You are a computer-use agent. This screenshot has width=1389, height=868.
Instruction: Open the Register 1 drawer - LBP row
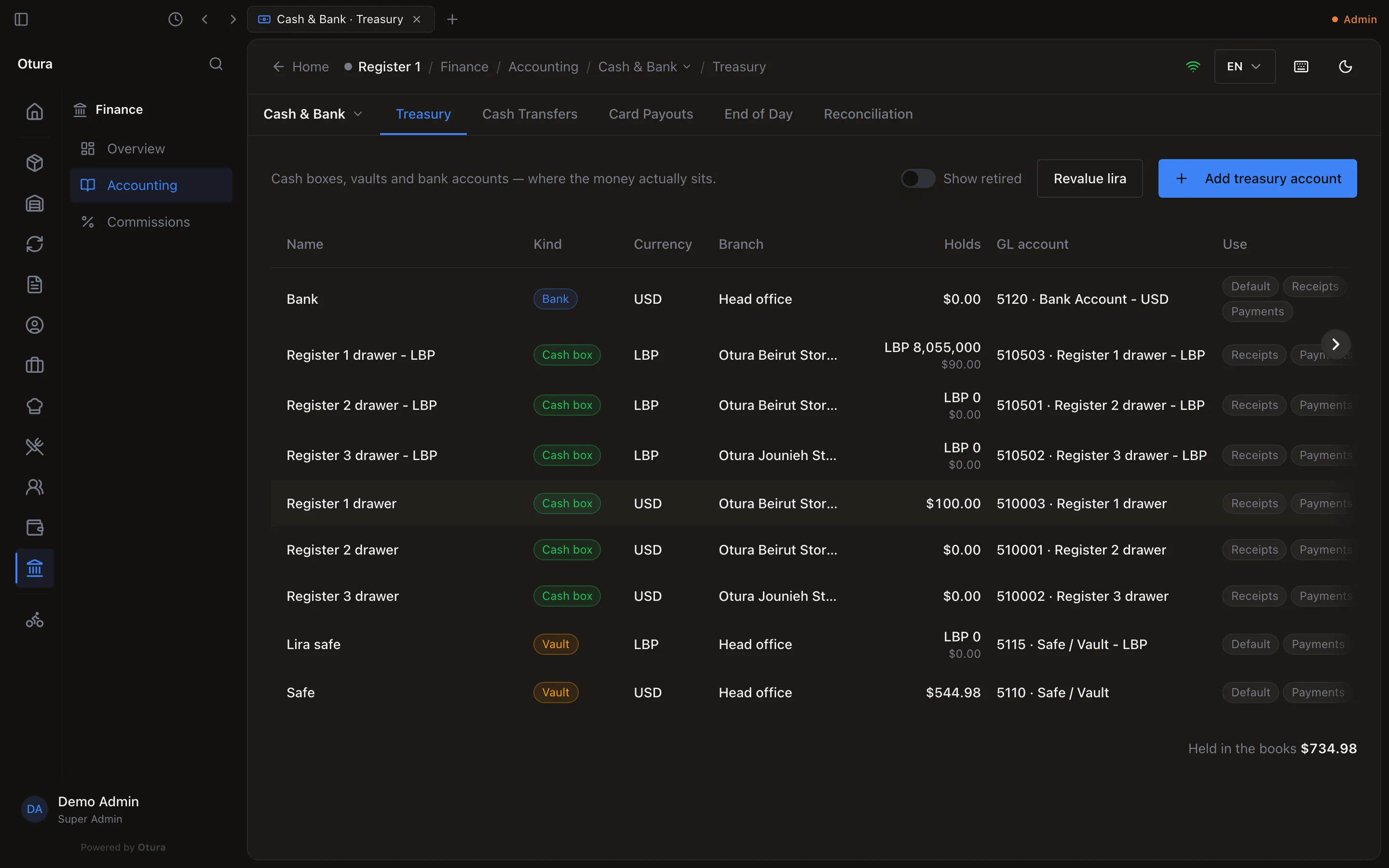[x=813, y=355]
